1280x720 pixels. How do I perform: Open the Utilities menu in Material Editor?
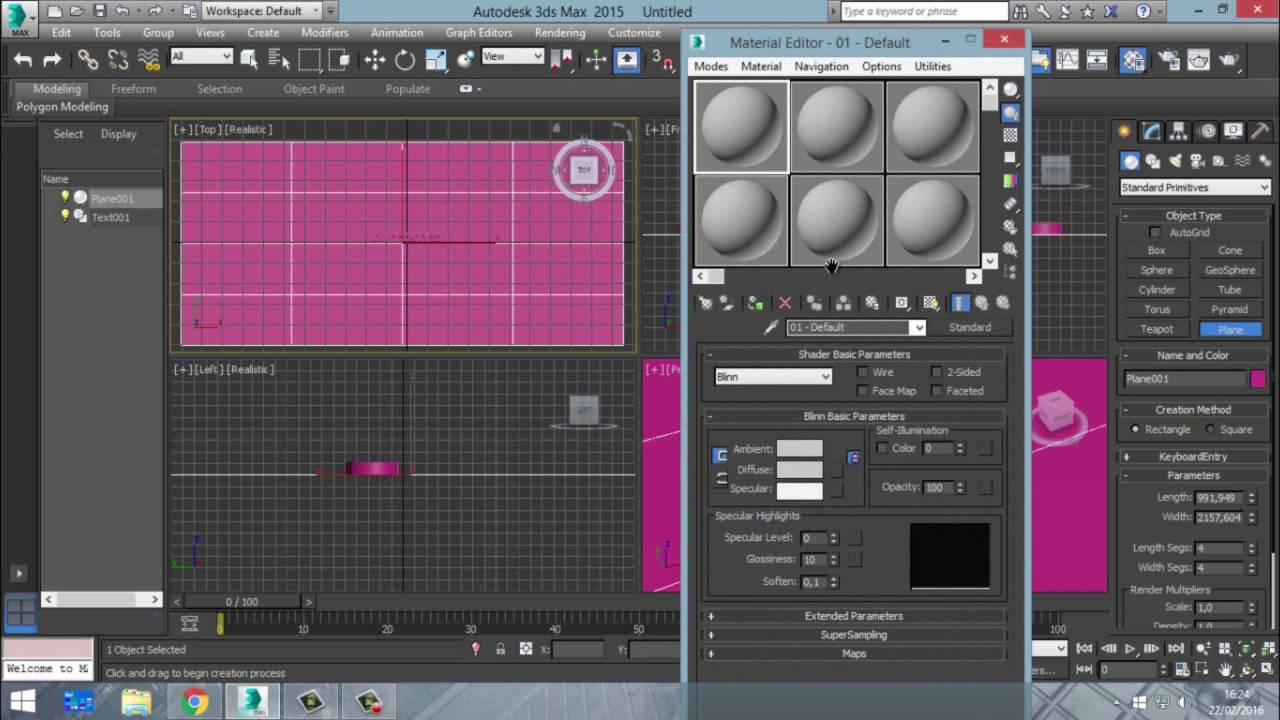[932, 66]
